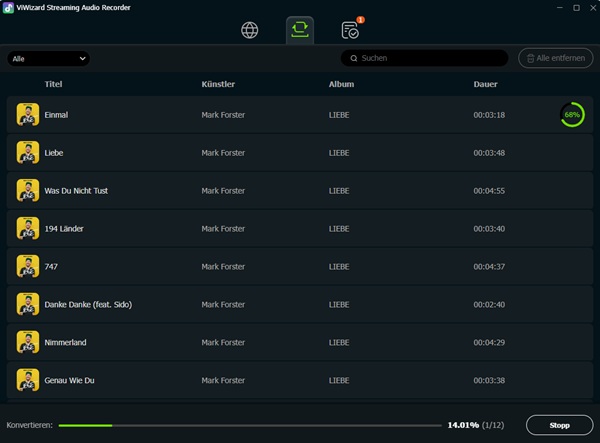Click duration '00:04:55'
The width and height of the screenshot is (600, 443).
[489, 191]
